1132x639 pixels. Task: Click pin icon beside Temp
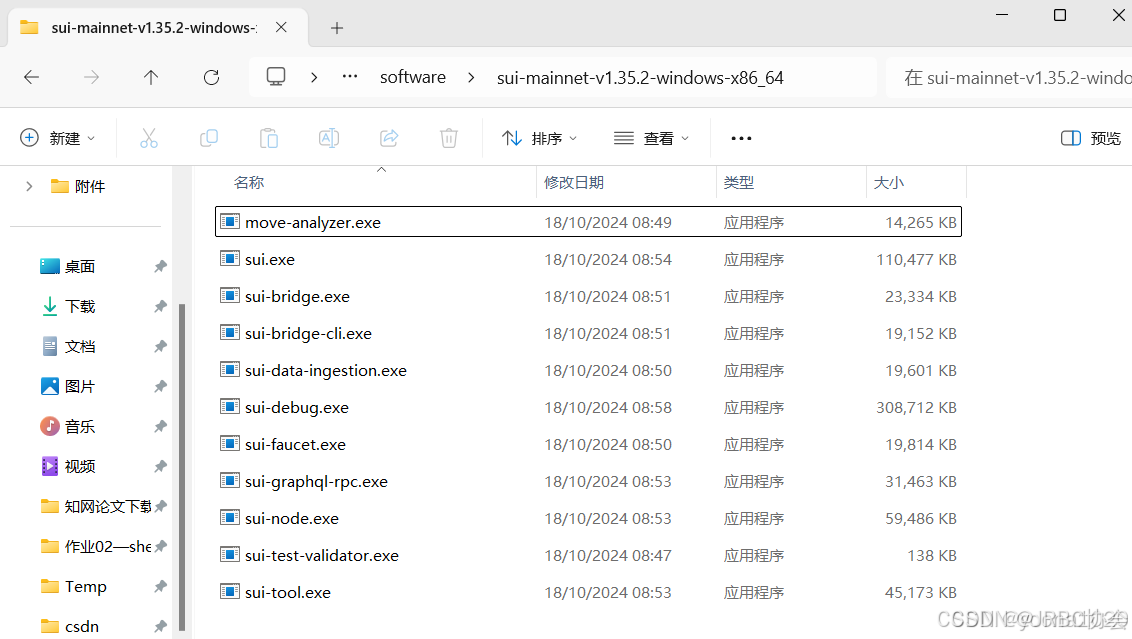[x=160, y=586]
